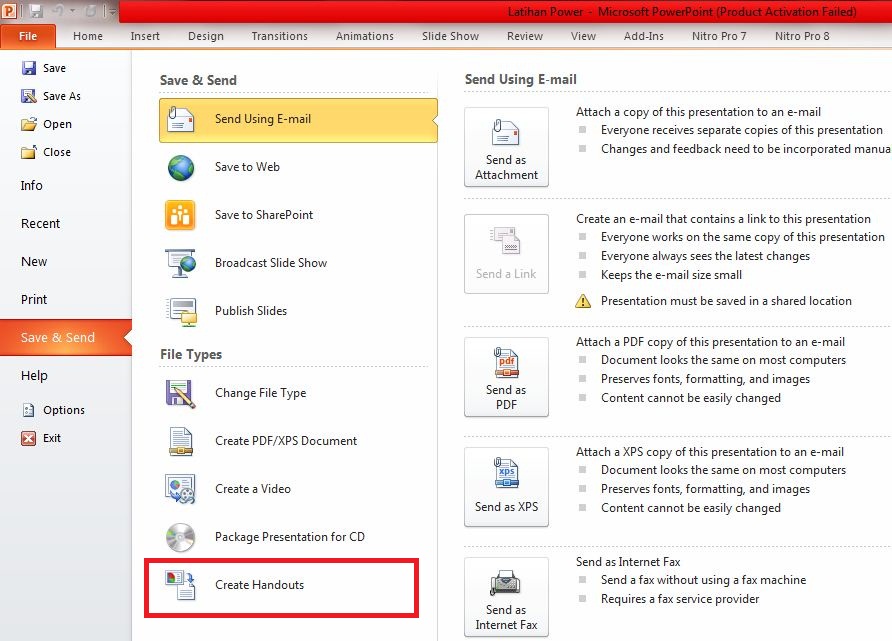This screenshot has height=641, width=892.
Task: Click the Create Handouts icon
Action: point(180,585)
